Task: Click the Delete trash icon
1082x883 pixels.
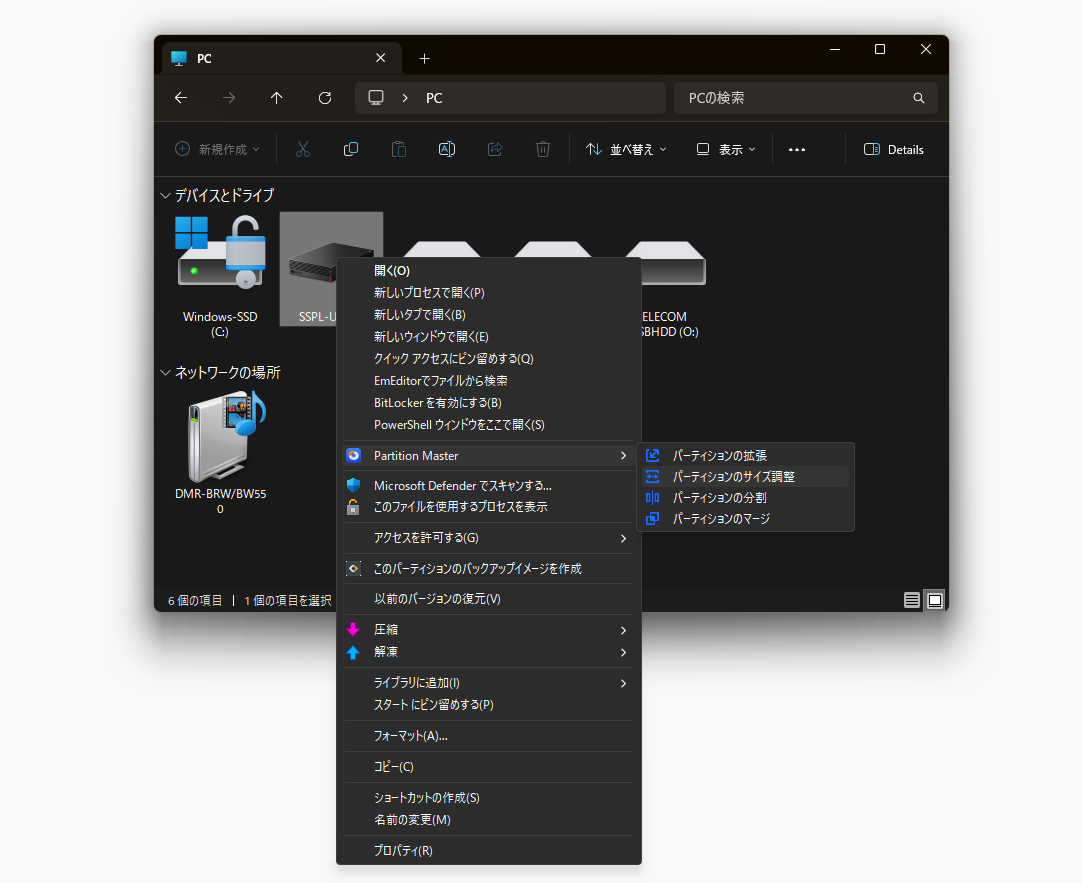Action: click(543, 149)
